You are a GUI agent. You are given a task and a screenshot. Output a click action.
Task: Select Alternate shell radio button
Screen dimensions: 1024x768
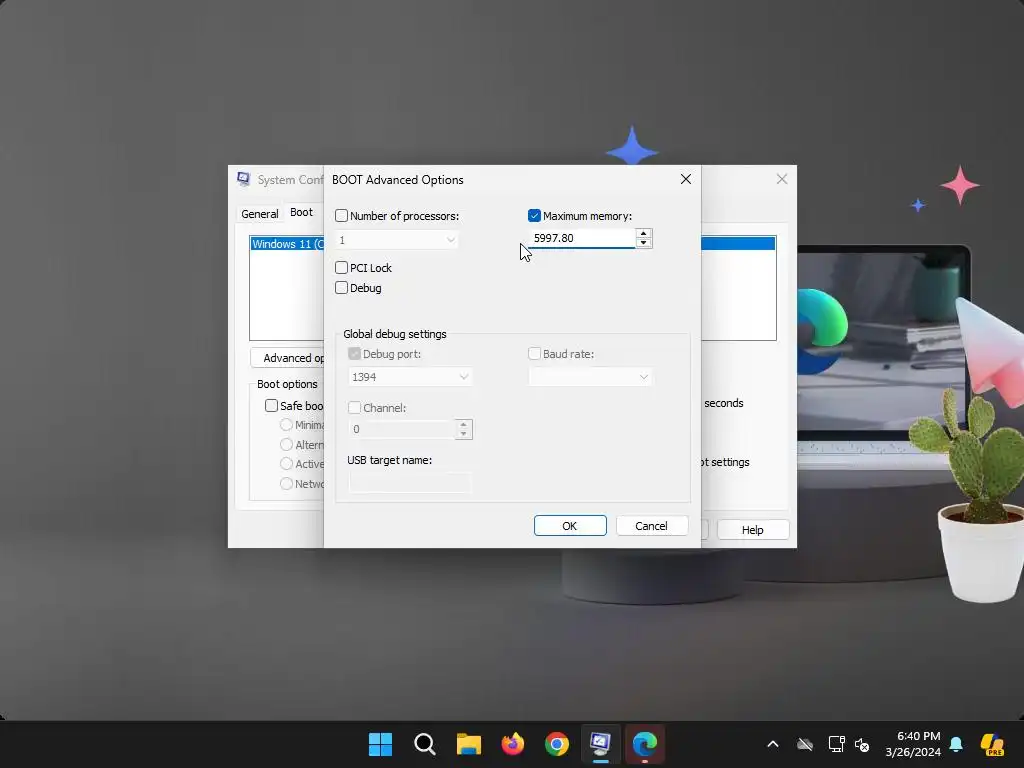(286, 444)
